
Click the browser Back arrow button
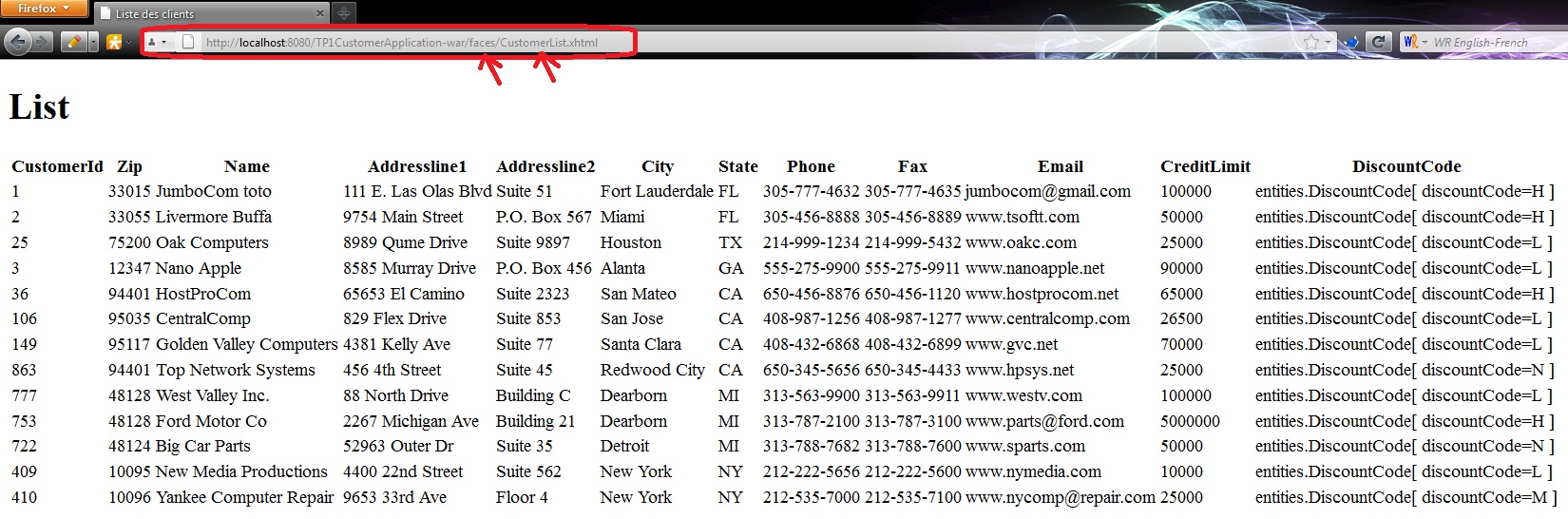click(x=17, y=42)
